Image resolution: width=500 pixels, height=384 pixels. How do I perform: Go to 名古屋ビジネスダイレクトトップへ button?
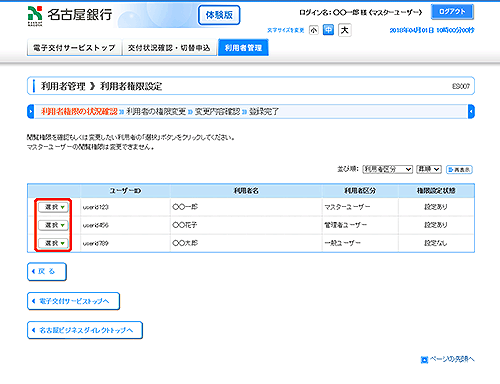coord(85,330)
